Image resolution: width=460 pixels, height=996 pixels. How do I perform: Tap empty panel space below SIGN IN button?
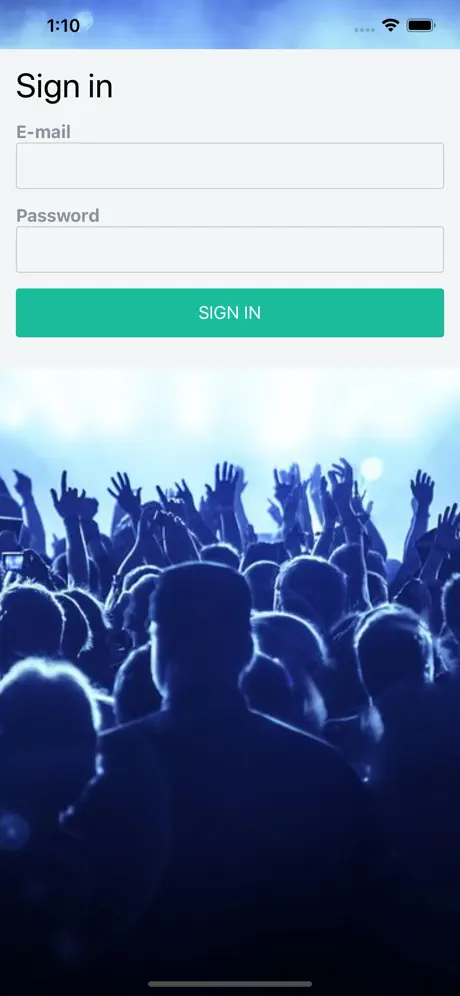[230, 352]
